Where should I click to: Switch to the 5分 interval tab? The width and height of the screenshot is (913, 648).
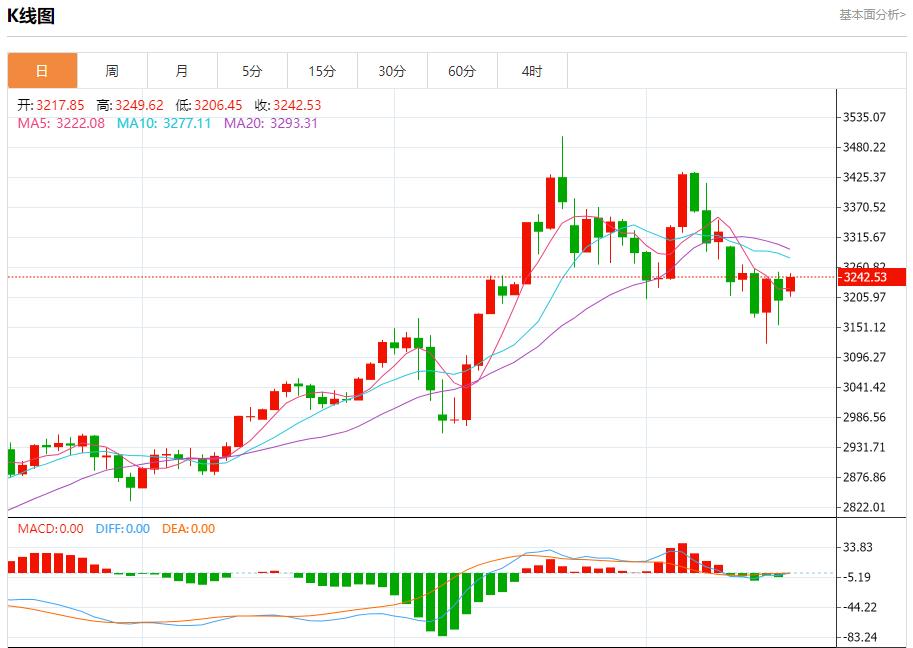pyautogui.click(x=252, y=71)
